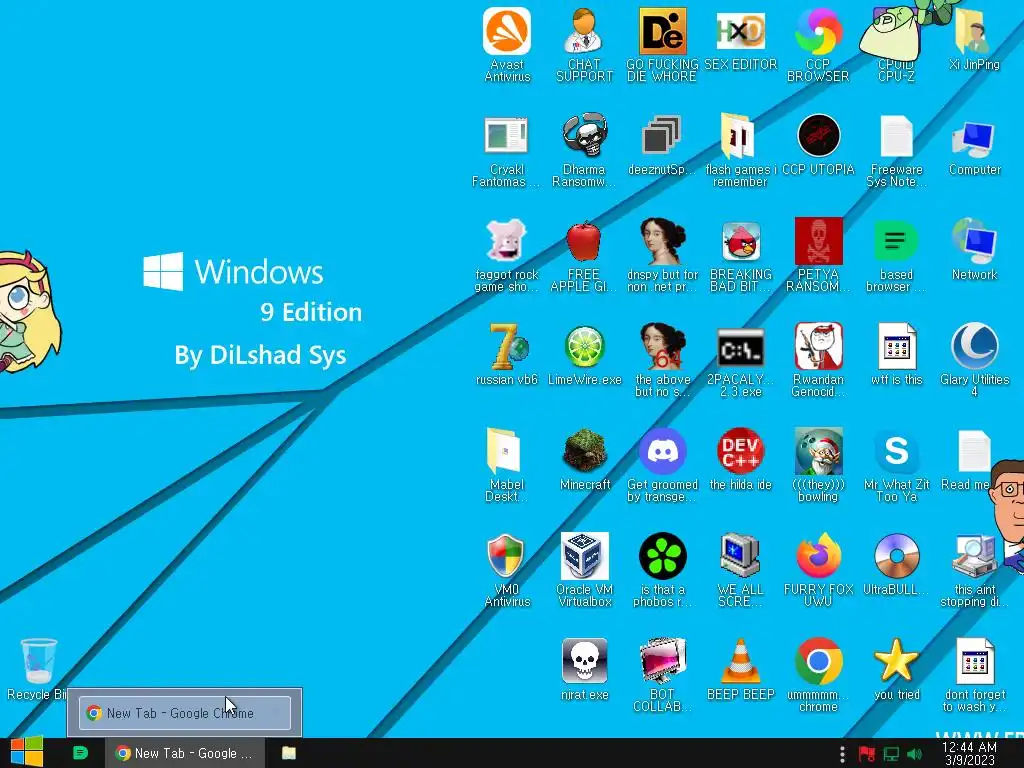The width and height of the screenshot is (1024, 768).
Task: Open the Recycle Bin
Action: [38, 661]
